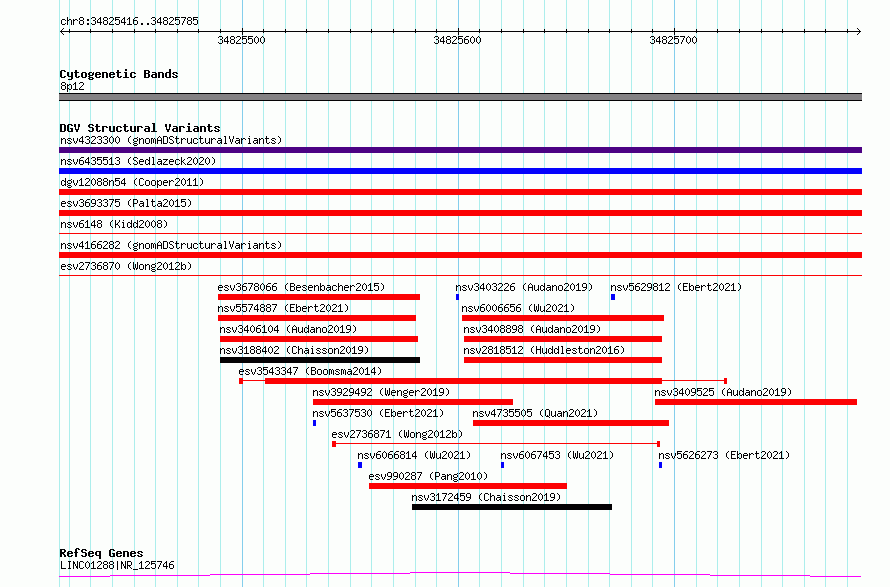Open variant nsv5574887 (Ebert2021)
The image size is (890, 587).
[x=283, y=308]
